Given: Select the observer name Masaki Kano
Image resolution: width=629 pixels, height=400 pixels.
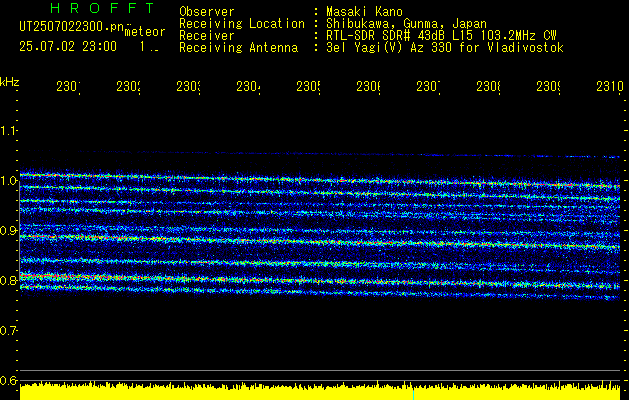Looking at the screenshot, I should (x=364, y=11).
